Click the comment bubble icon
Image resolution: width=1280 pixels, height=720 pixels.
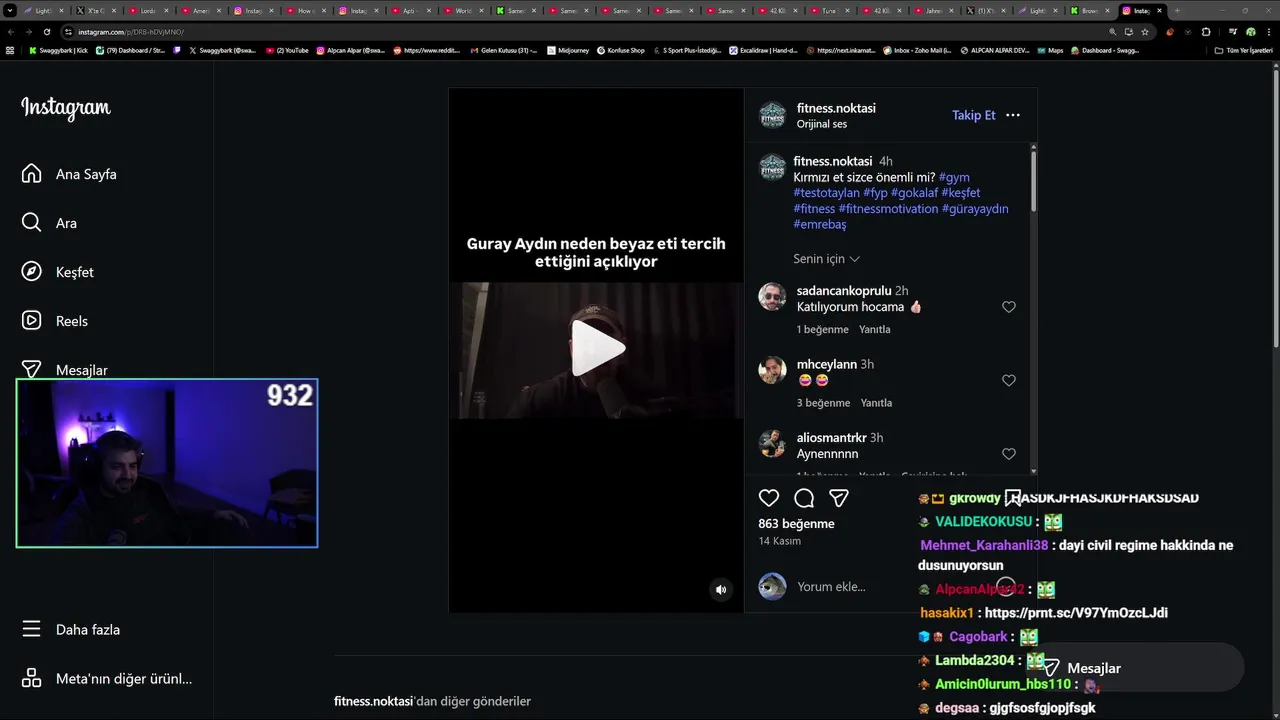(x=804, y=498)
